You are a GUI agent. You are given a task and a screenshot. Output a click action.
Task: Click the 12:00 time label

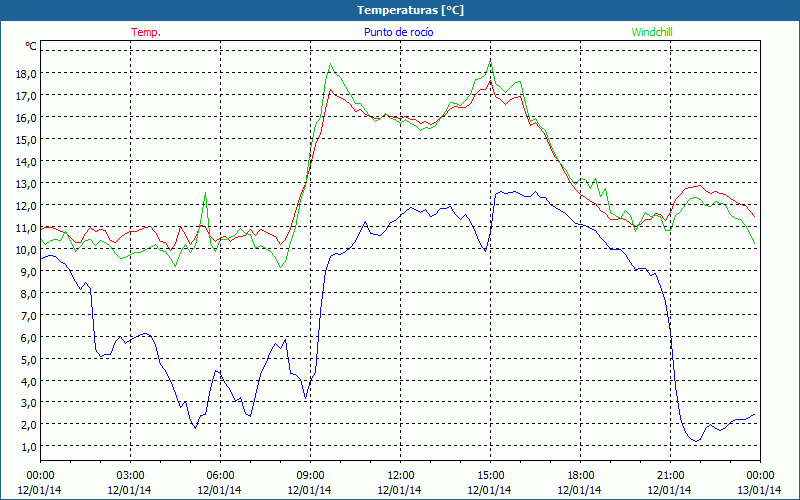click(400, 476)
